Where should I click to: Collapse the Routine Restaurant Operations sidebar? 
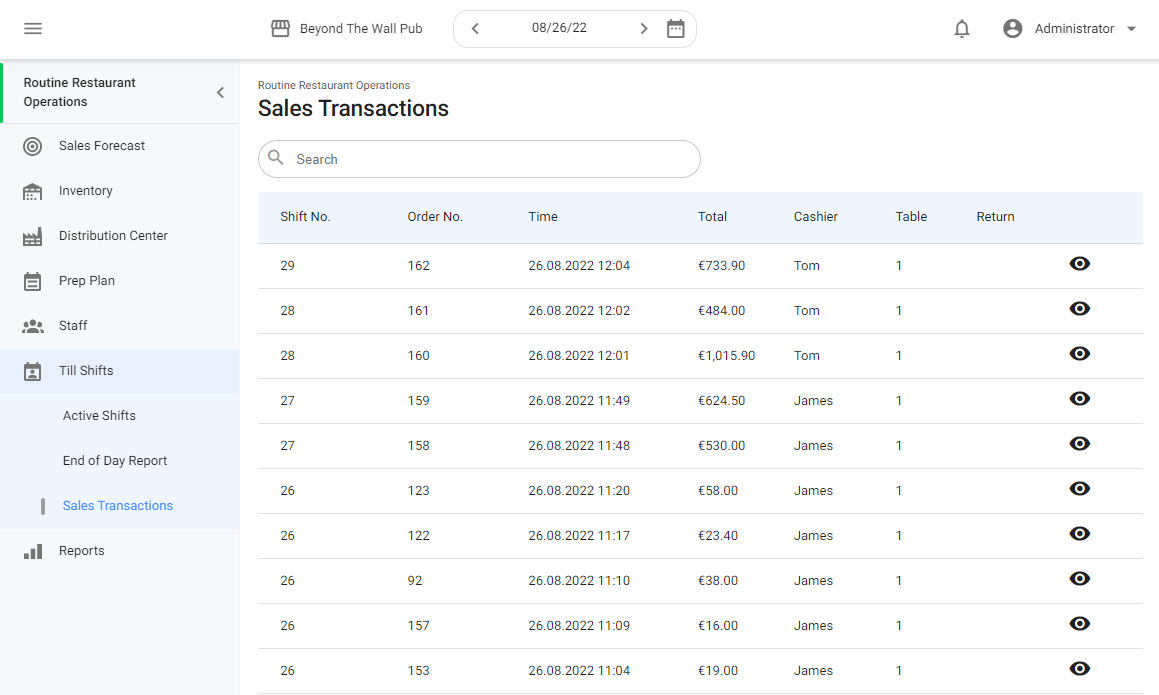click(220, 93)
